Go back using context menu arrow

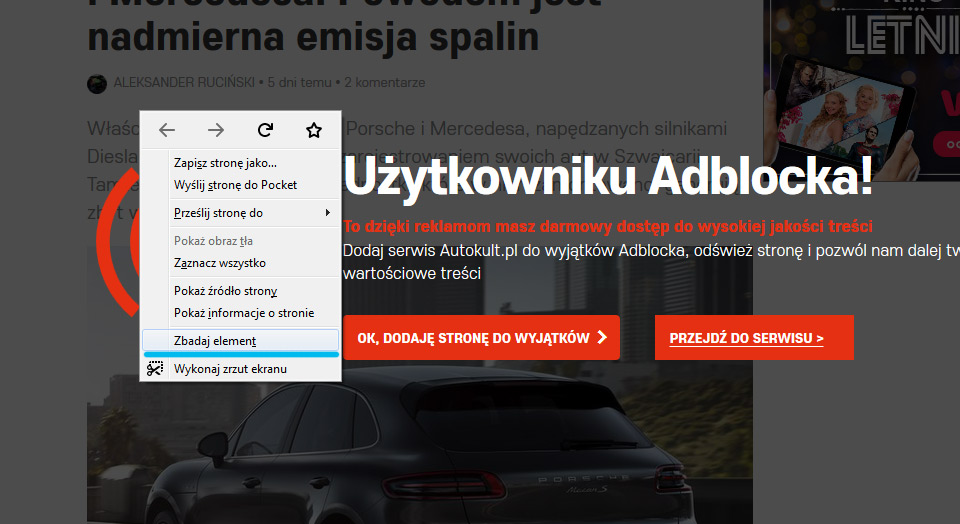tap(167, 130)
